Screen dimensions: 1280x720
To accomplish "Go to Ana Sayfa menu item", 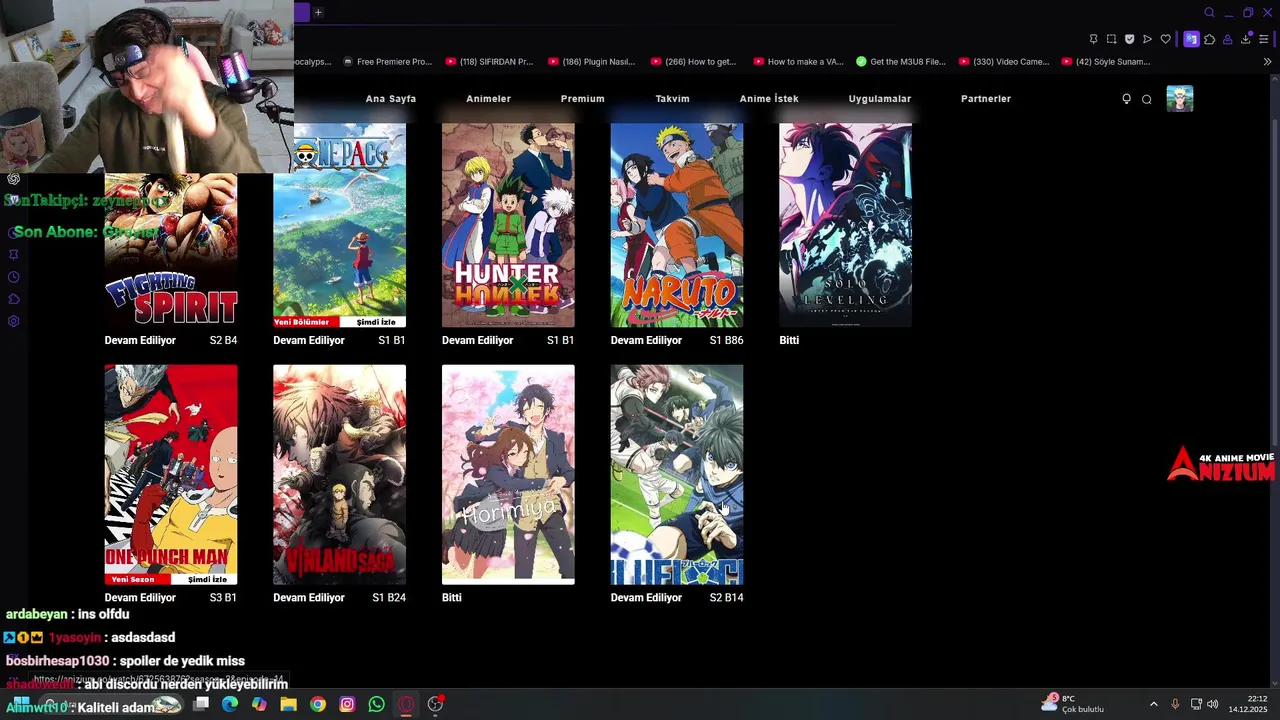I will pos(391,99).
